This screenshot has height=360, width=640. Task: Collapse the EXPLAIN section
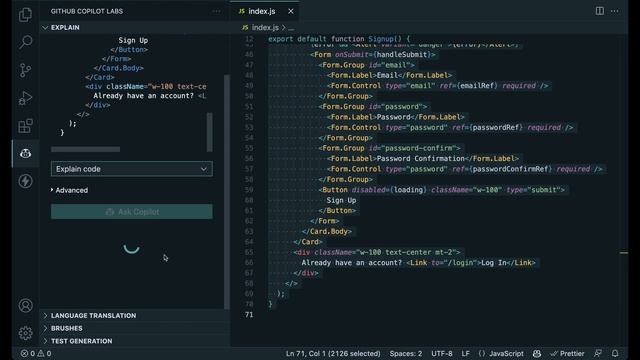[135, 27]
